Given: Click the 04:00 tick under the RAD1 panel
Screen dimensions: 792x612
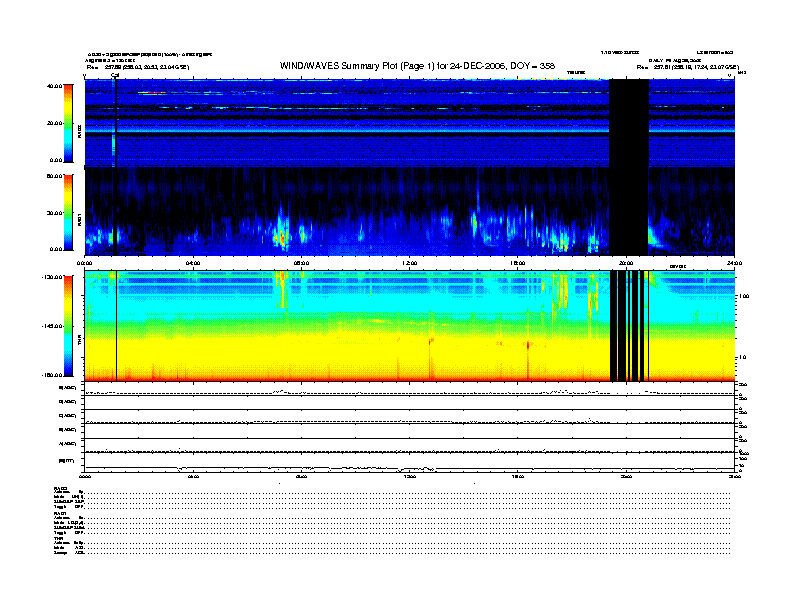Looking at the screenshot, I should 193,263.
